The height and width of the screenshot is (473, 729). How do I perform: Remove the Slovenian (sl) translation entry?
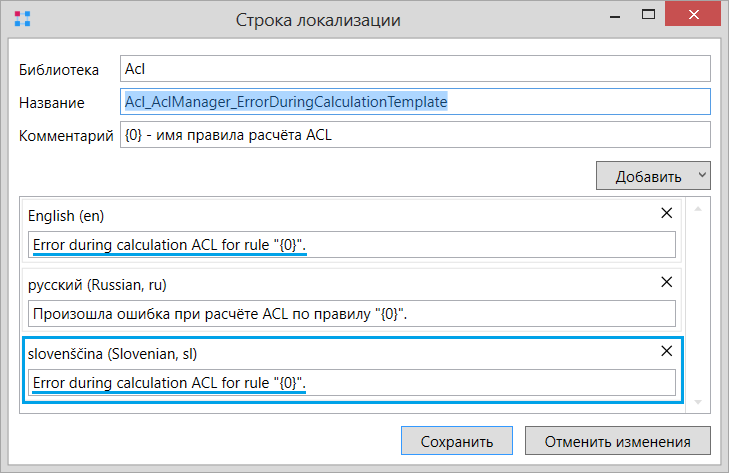pos(666,351)
